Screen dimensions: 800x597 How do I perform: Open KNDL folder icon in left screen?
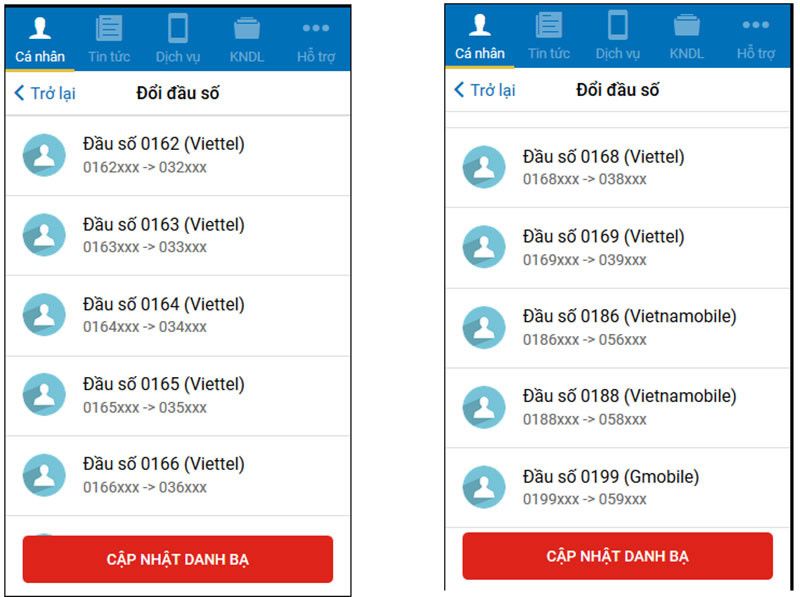point(246,28)
